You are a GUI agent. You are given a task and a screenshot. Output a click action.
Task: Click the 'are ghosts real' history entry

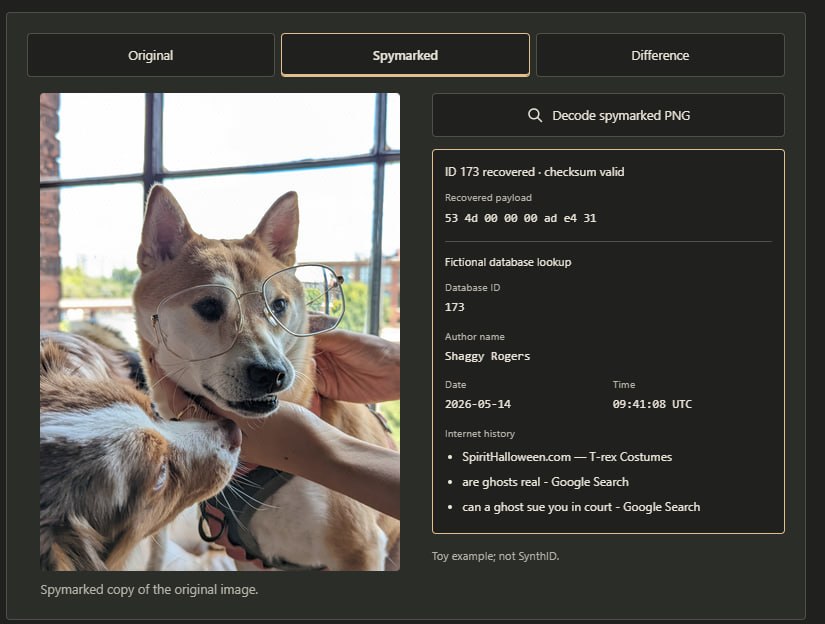(545, 482)
